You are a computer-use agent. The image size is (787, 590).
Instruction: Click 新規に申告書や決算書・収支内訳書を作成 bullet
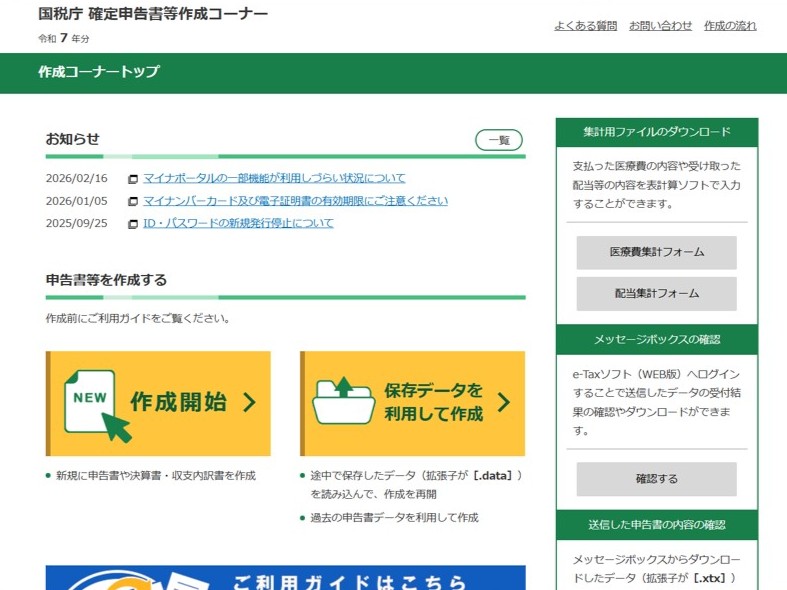(156, 476)
